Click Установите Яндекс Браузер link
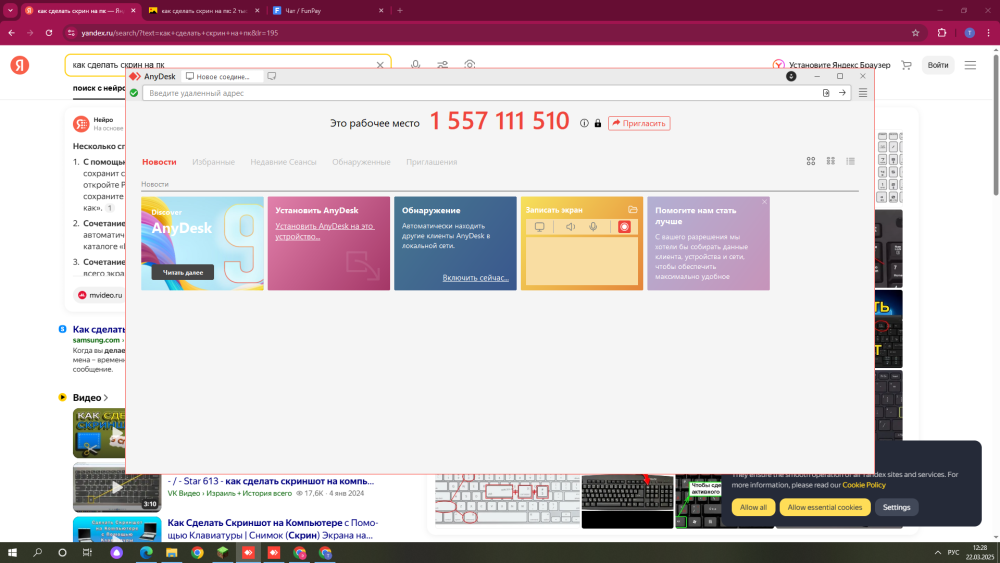Screen dimensions: 1000x563 (832, 65)
